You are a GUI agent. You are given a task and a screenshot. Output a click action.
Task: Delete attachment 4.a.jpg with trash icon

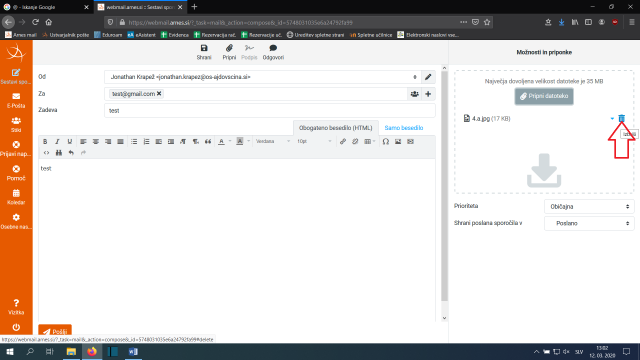pos(621,118)
